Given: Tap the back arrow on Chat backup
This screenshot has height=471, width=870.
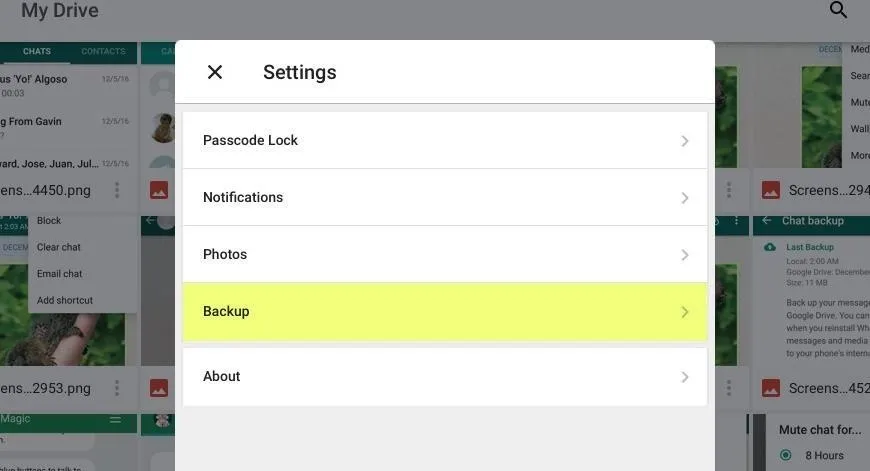Looking at the screenshot, I should pos(767,221).
